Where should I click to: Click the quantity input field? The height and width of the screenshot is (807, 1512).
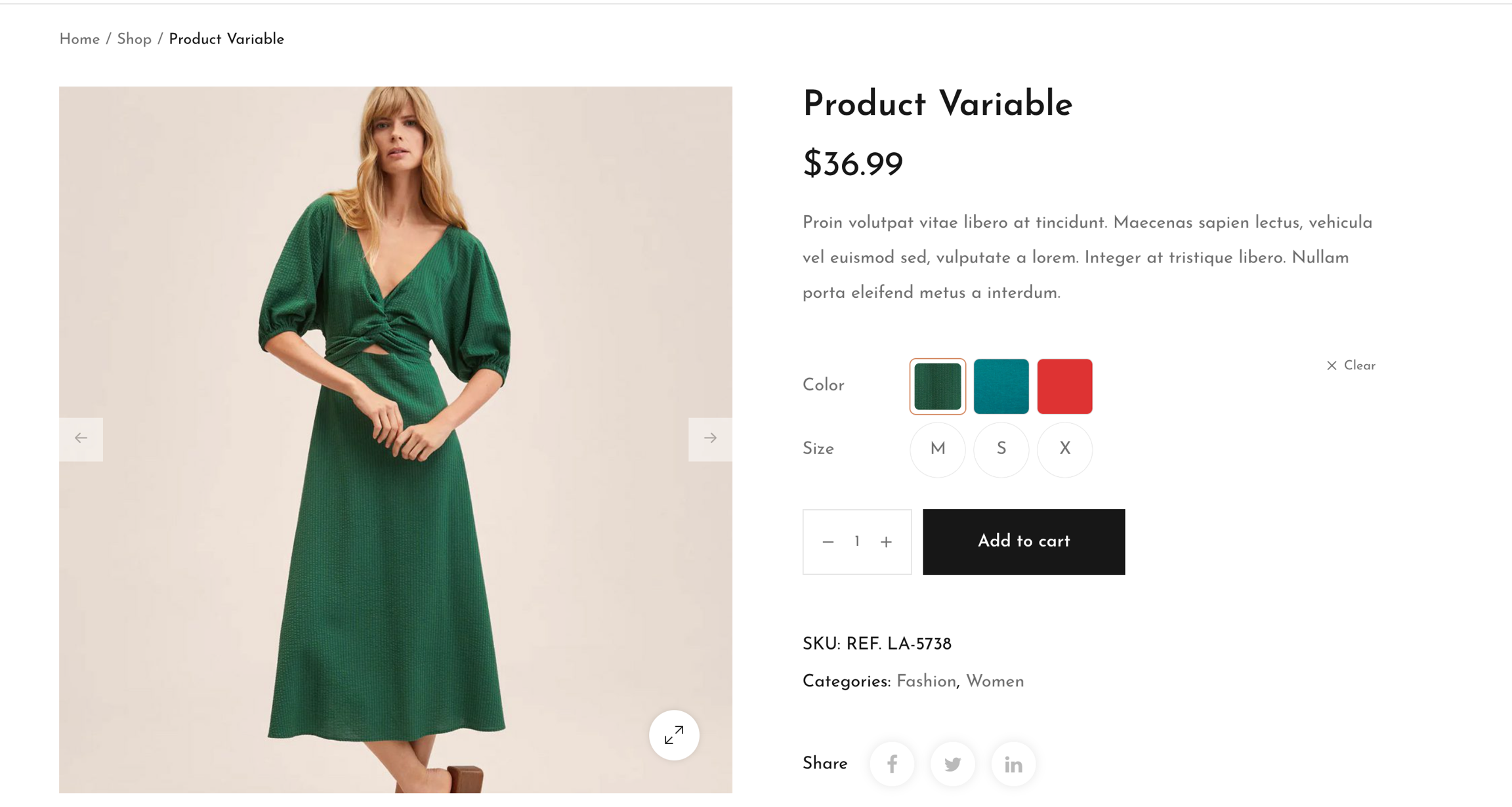857,542
